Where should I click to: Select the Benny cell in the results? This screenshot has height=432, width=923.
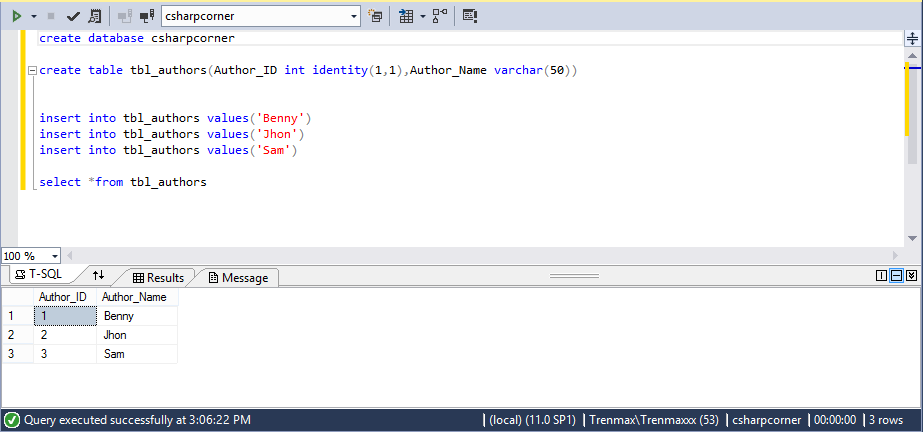pos(137,316)
